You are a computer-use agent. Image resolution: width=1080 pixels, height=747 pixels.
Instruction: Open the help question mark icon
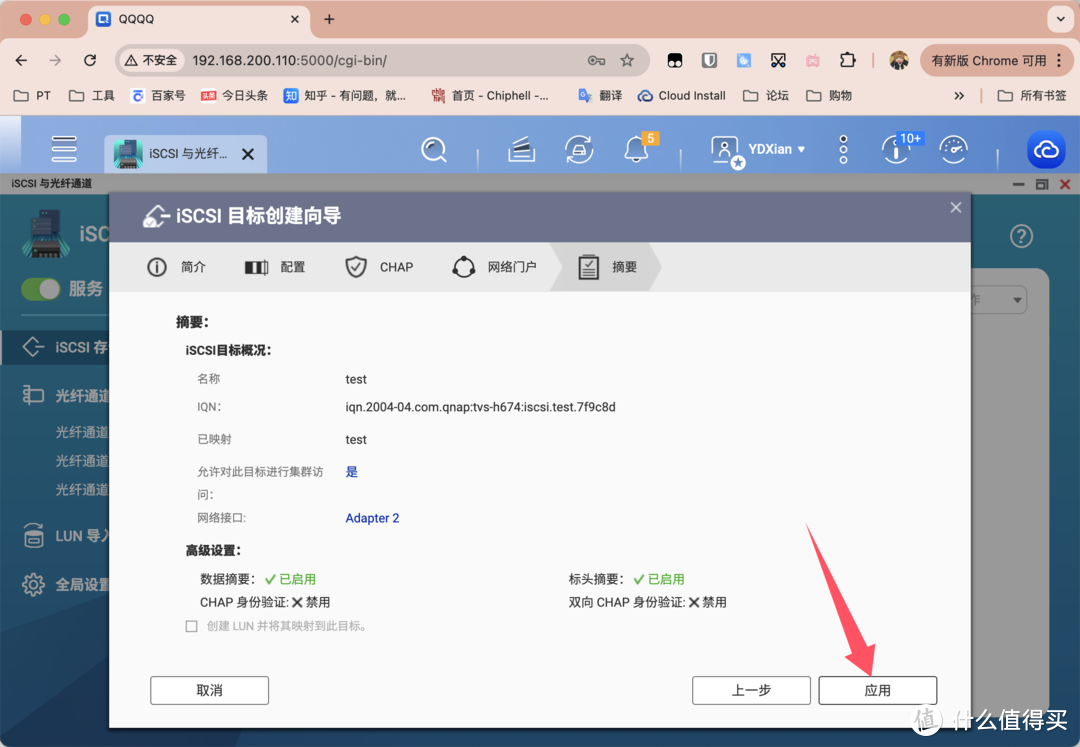[1020, 237]
